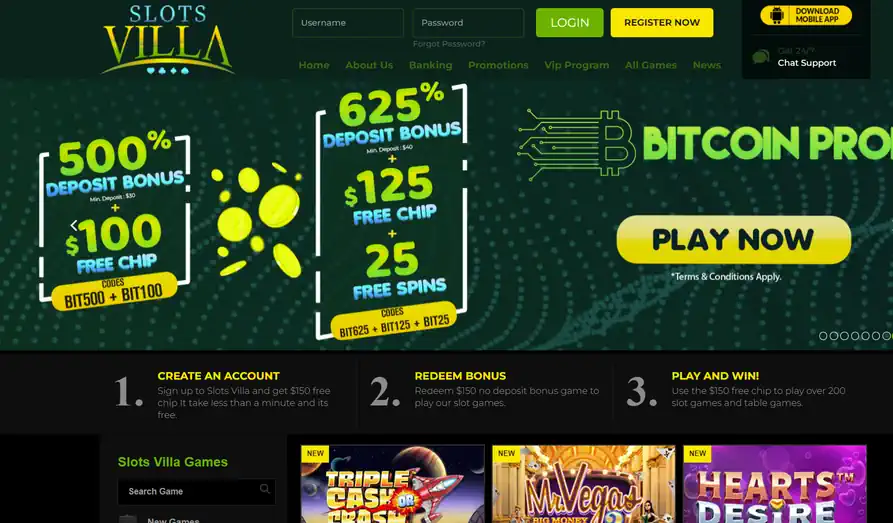Image resolution: width=893 pixels, height=523 pixels.
Task: Click the yellow coins graphic on banner
Action: (x=257, y=219)
